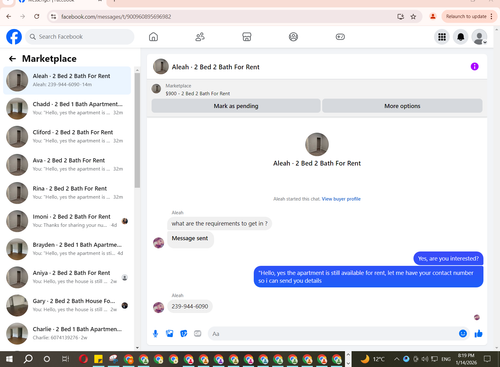The width and height of the screenshot is (500, 367).
Task: Click Relaunch to update button
Action: 466,16
